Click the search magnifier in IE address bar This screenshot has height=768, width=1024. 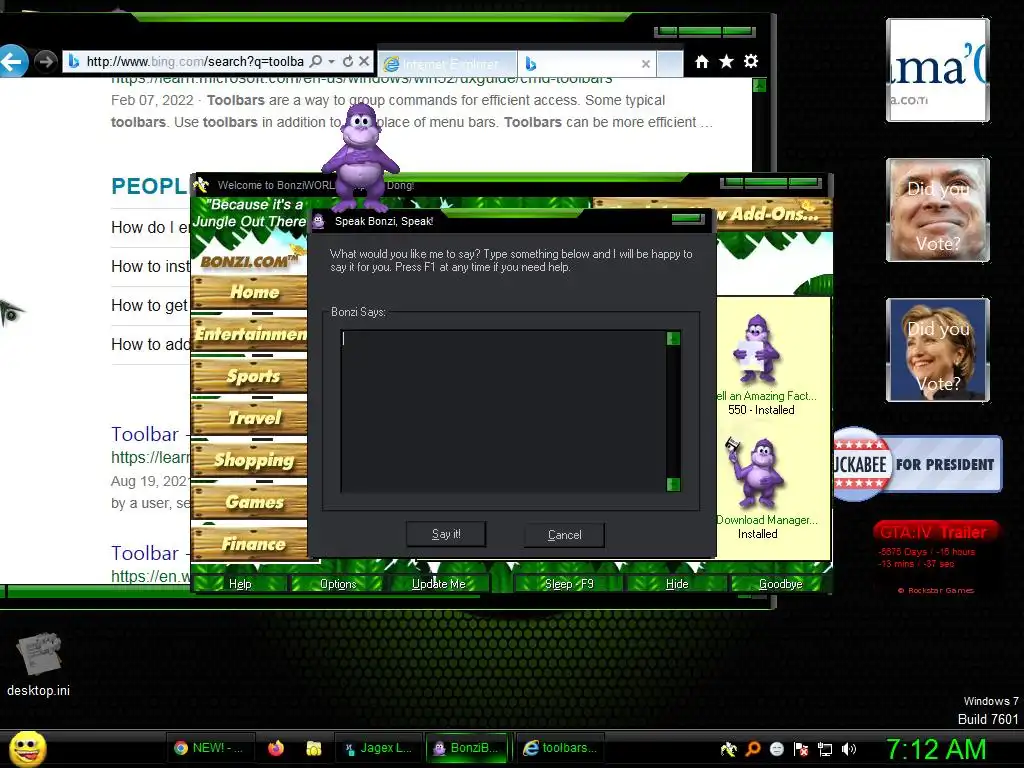[316, 61]
